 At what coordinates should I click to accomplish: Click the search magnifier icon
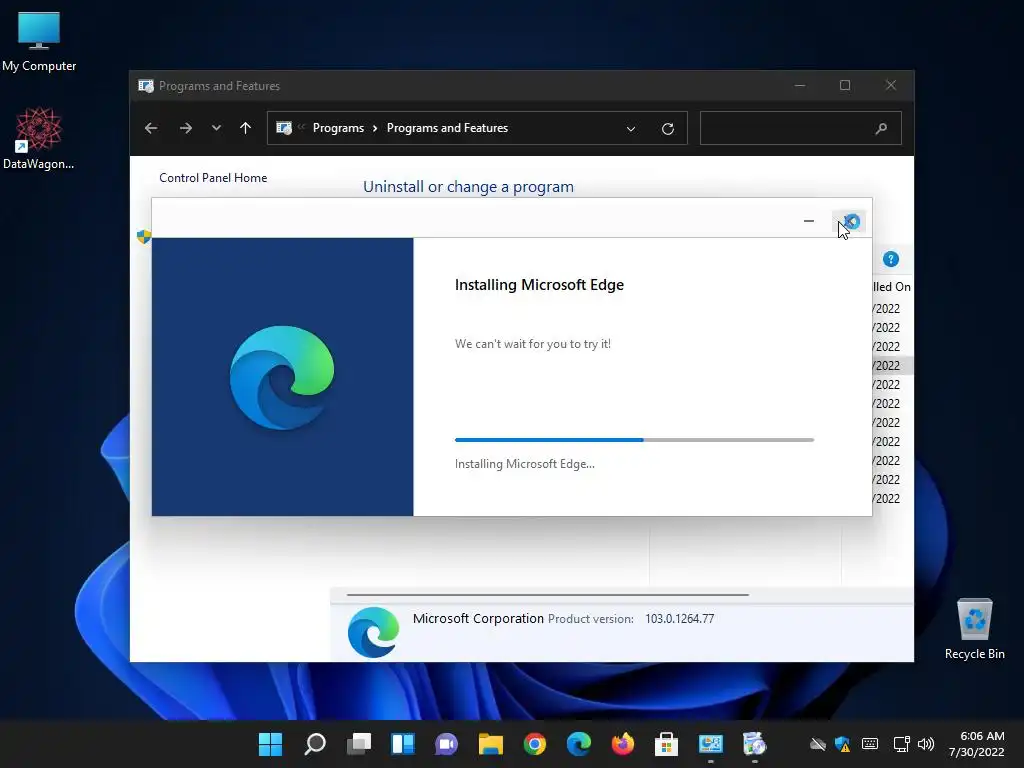[881, 129]
